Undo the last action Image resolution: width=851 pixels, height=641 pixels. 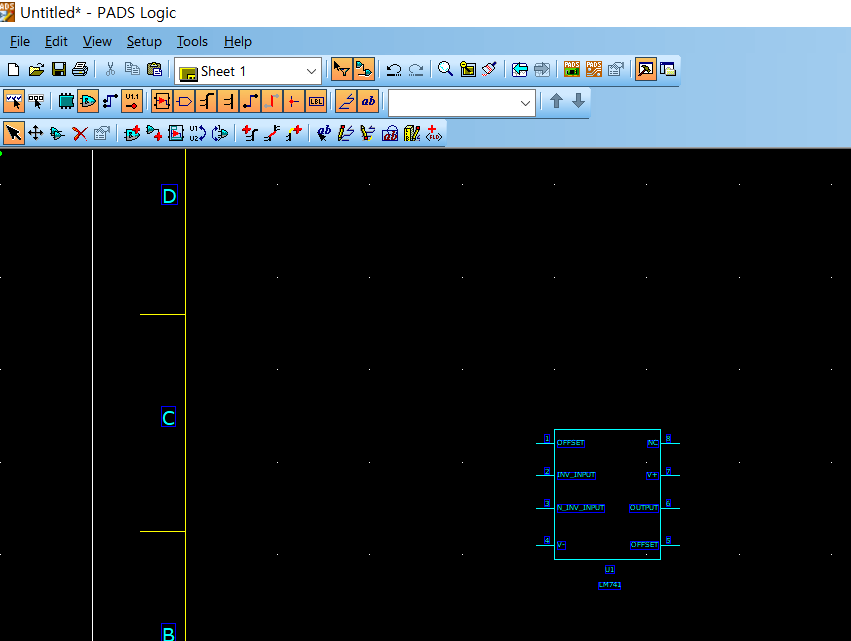394,69
